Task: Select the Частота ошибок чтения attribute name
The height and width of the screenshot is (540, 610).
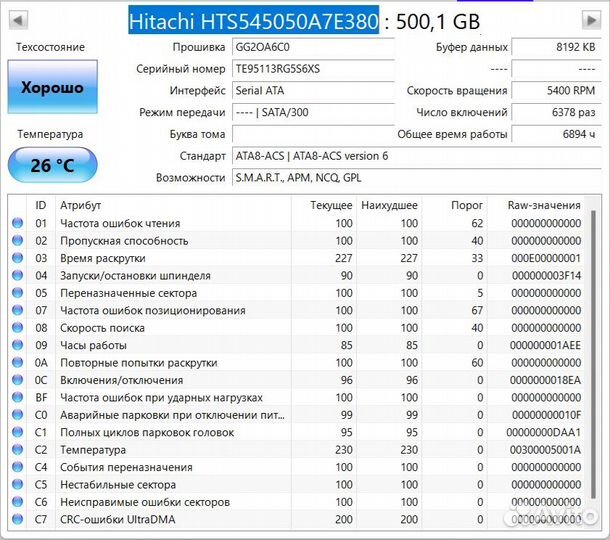Action: 120,223
